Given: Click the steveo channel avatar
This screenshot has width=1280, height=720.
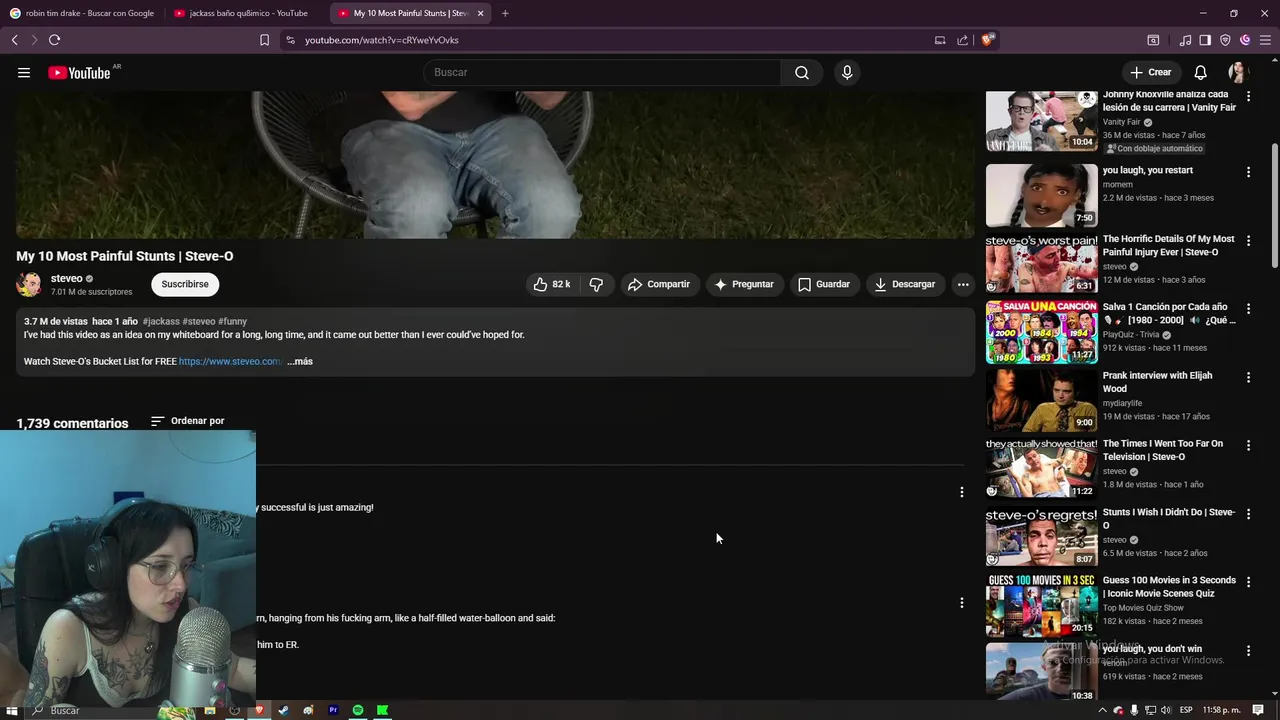Looking at the screenshot, I should (29, 284).
